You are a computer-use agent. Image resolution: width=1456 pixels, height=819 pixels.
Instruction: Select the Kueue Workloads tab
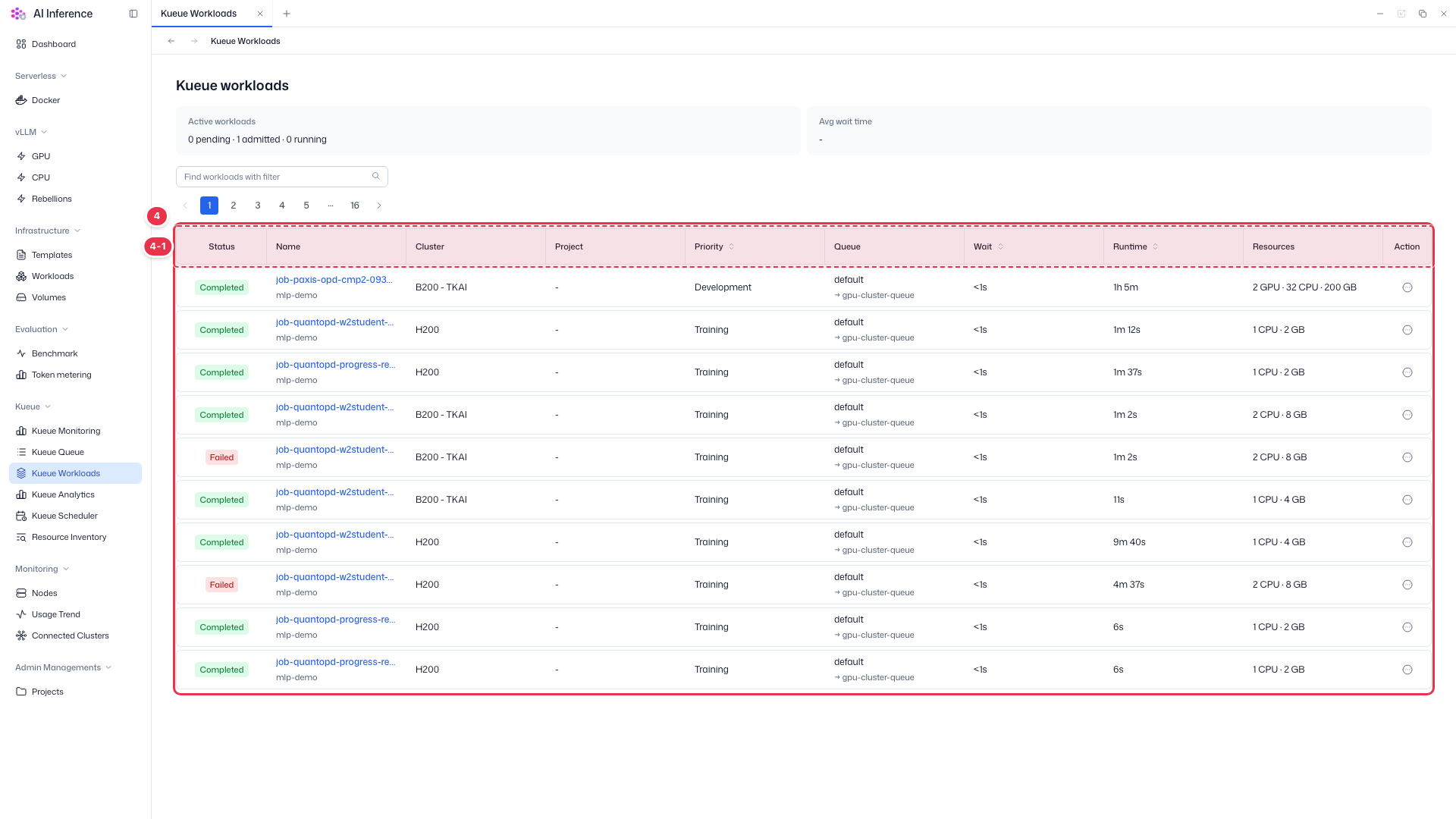(199, 14)
